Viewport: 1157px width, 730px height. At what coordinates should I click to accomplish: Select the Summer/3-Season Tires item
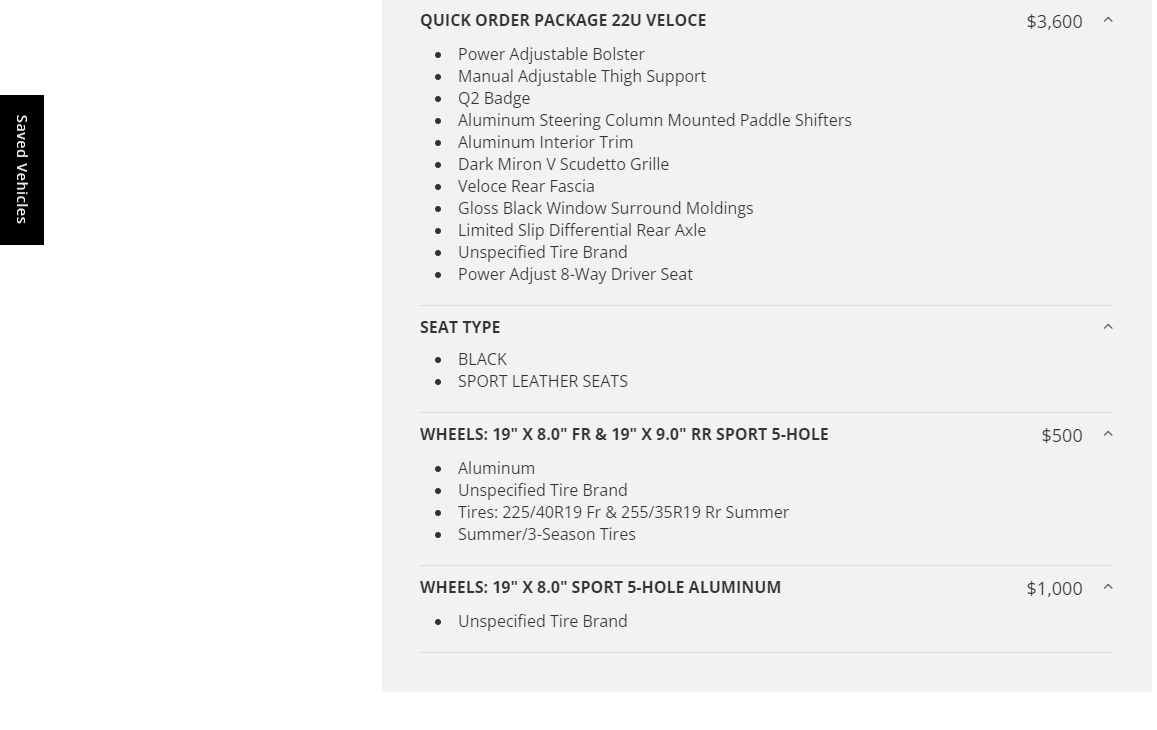click(546, 534)
